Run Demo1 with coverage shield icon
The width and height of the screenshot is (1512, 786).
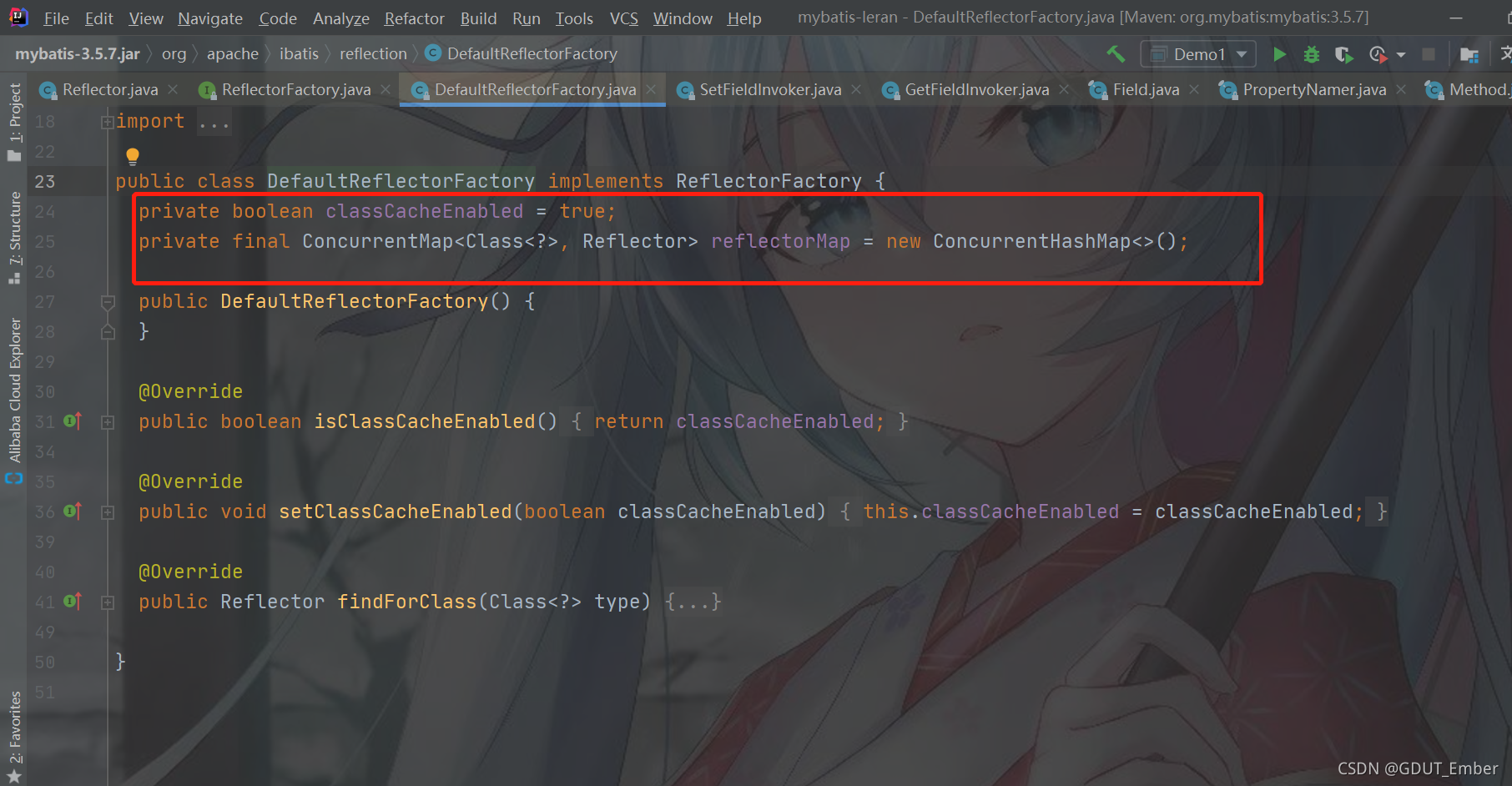click(x=1343, y=54)
